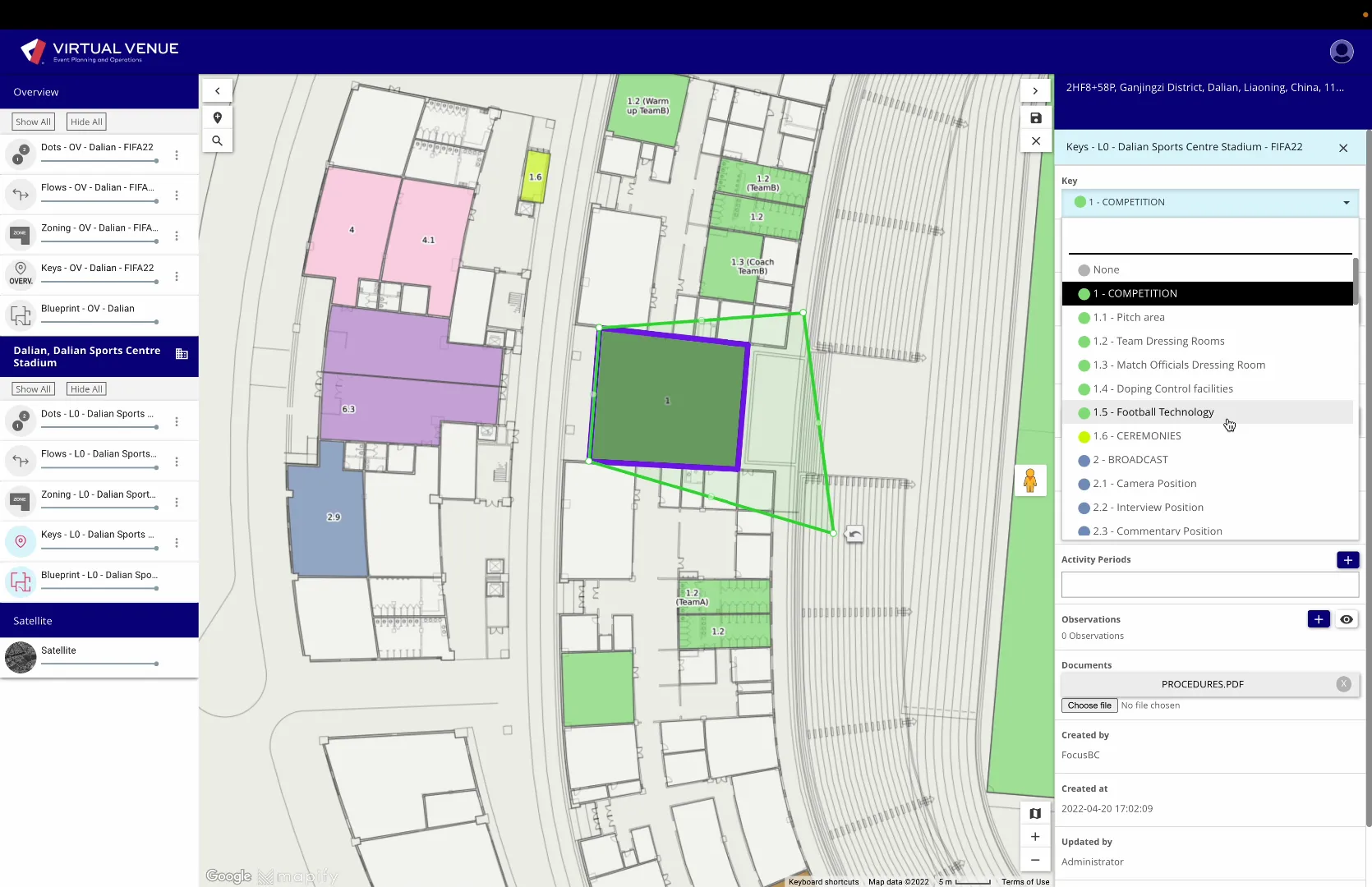Click Hide All under Dalian Sports Centre Stadium

coord(86,389)
